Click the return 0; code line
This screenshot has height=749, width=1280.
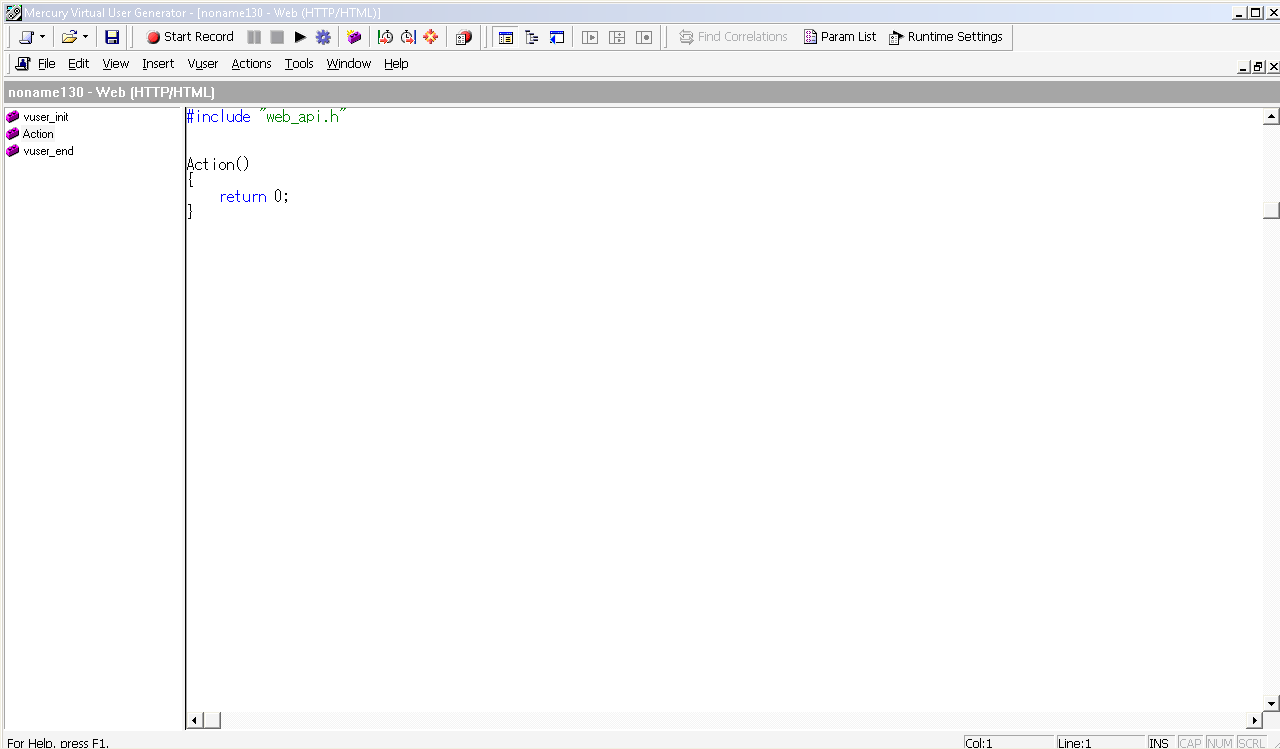(254, 197)
